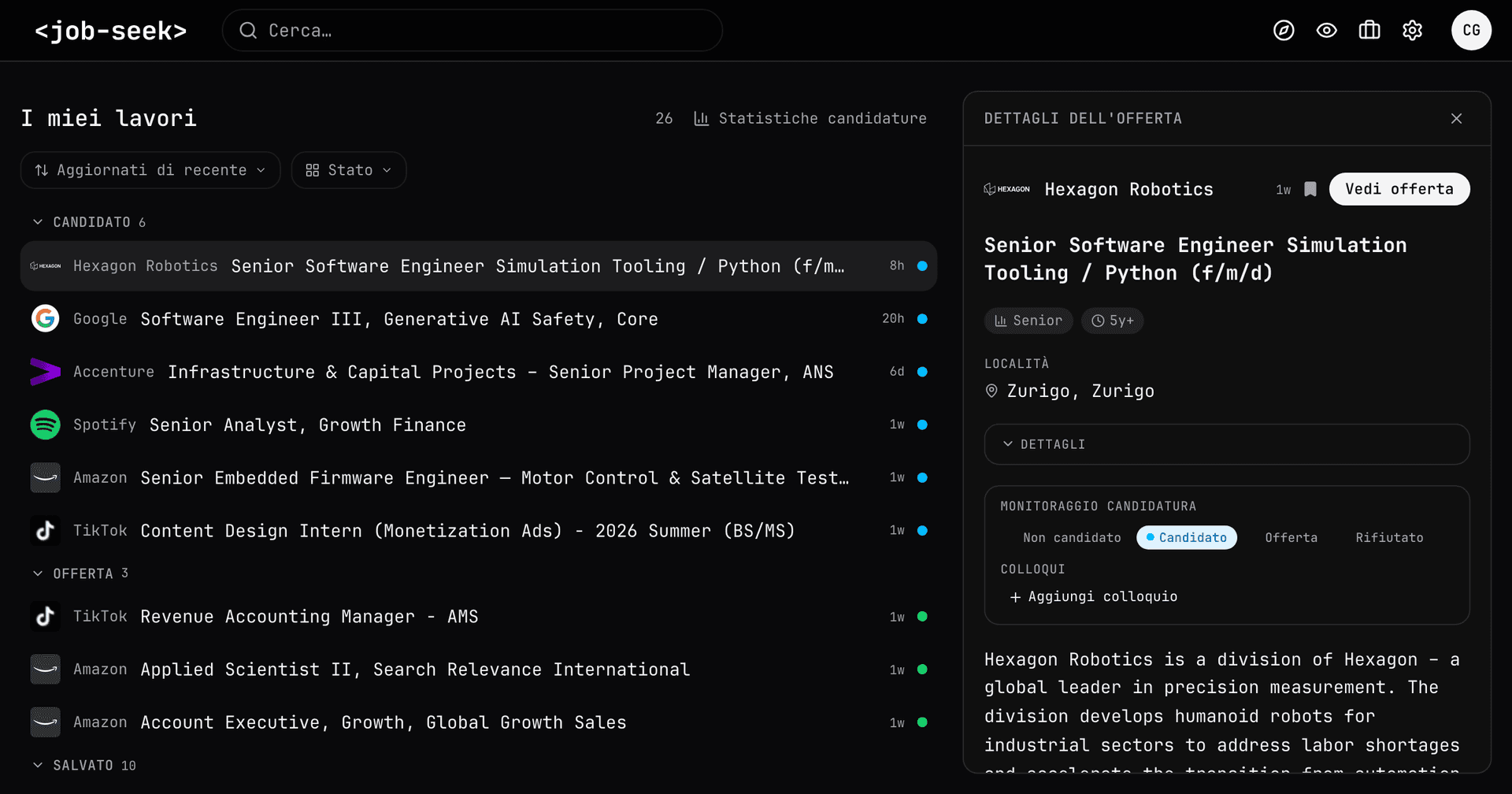The height and width of the screenshot is (794, 1512).
Task: Collapse the SALVATO group
Action: [84, 765]
